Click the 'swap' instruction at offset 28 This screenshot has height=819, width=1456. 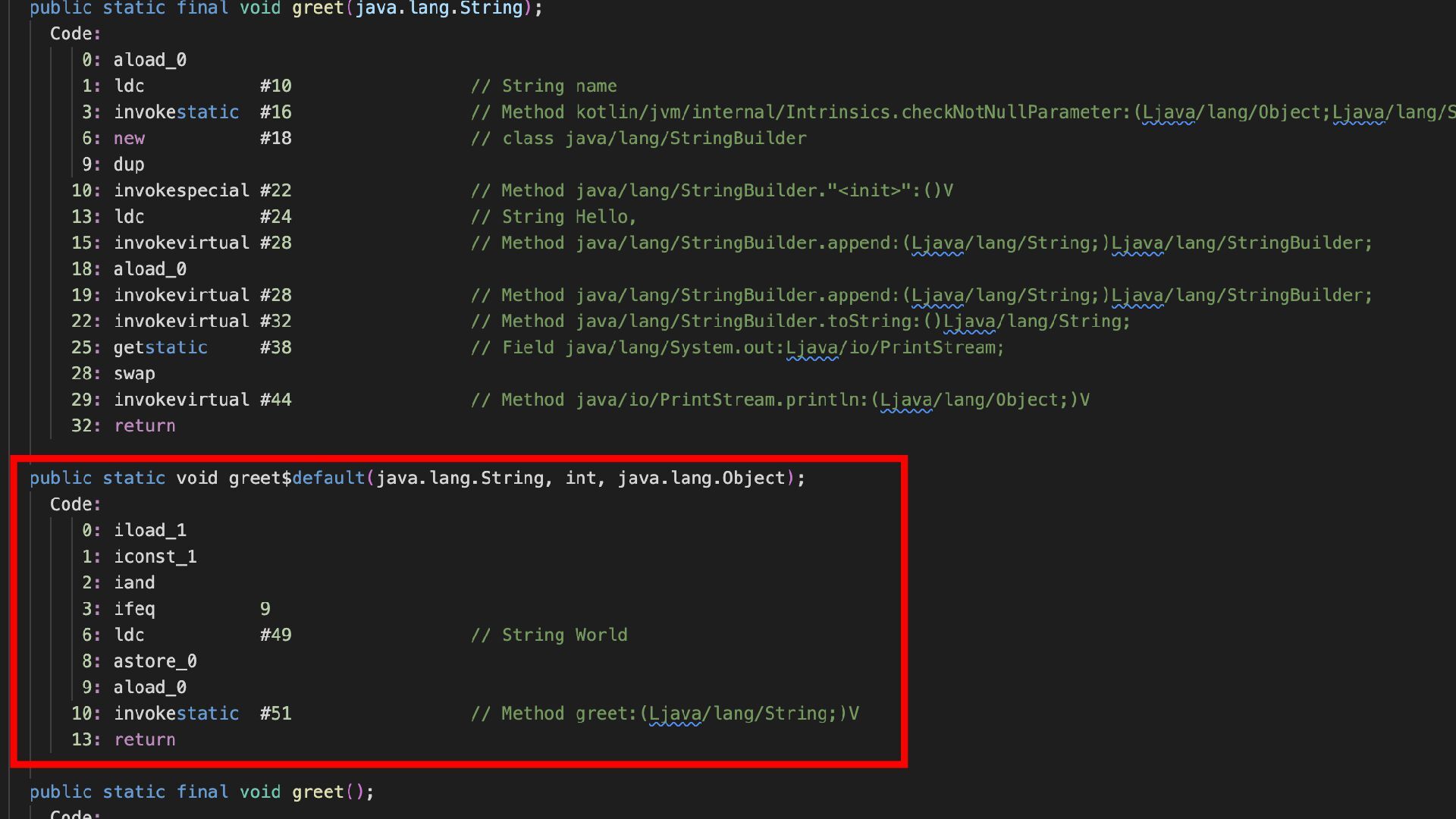[134, 373]
